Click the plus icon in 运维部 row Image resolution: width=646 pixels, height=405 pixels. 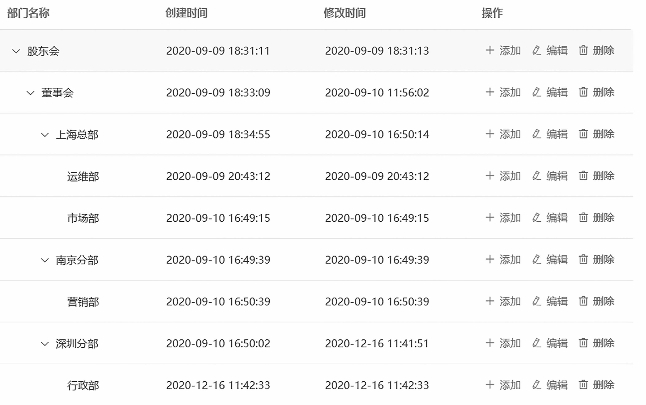coord(489,176)
